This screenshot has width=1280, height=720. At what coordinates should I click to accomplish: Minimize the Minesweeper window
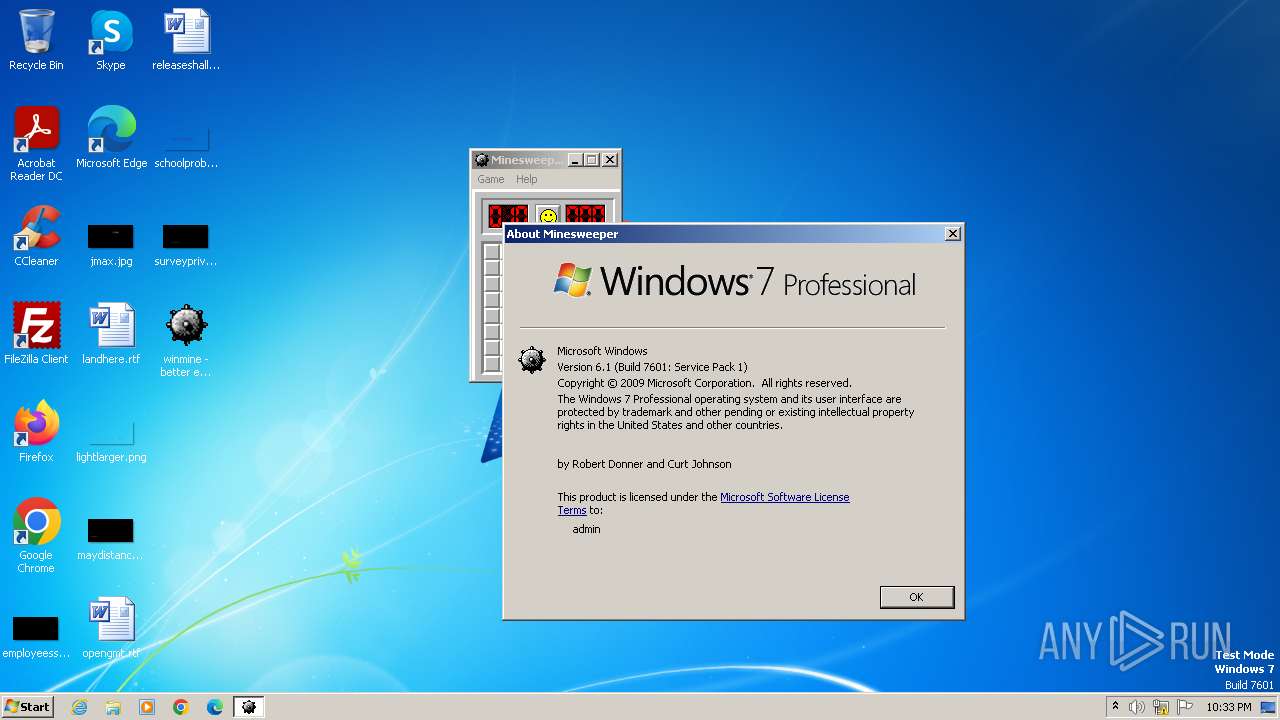575,160
